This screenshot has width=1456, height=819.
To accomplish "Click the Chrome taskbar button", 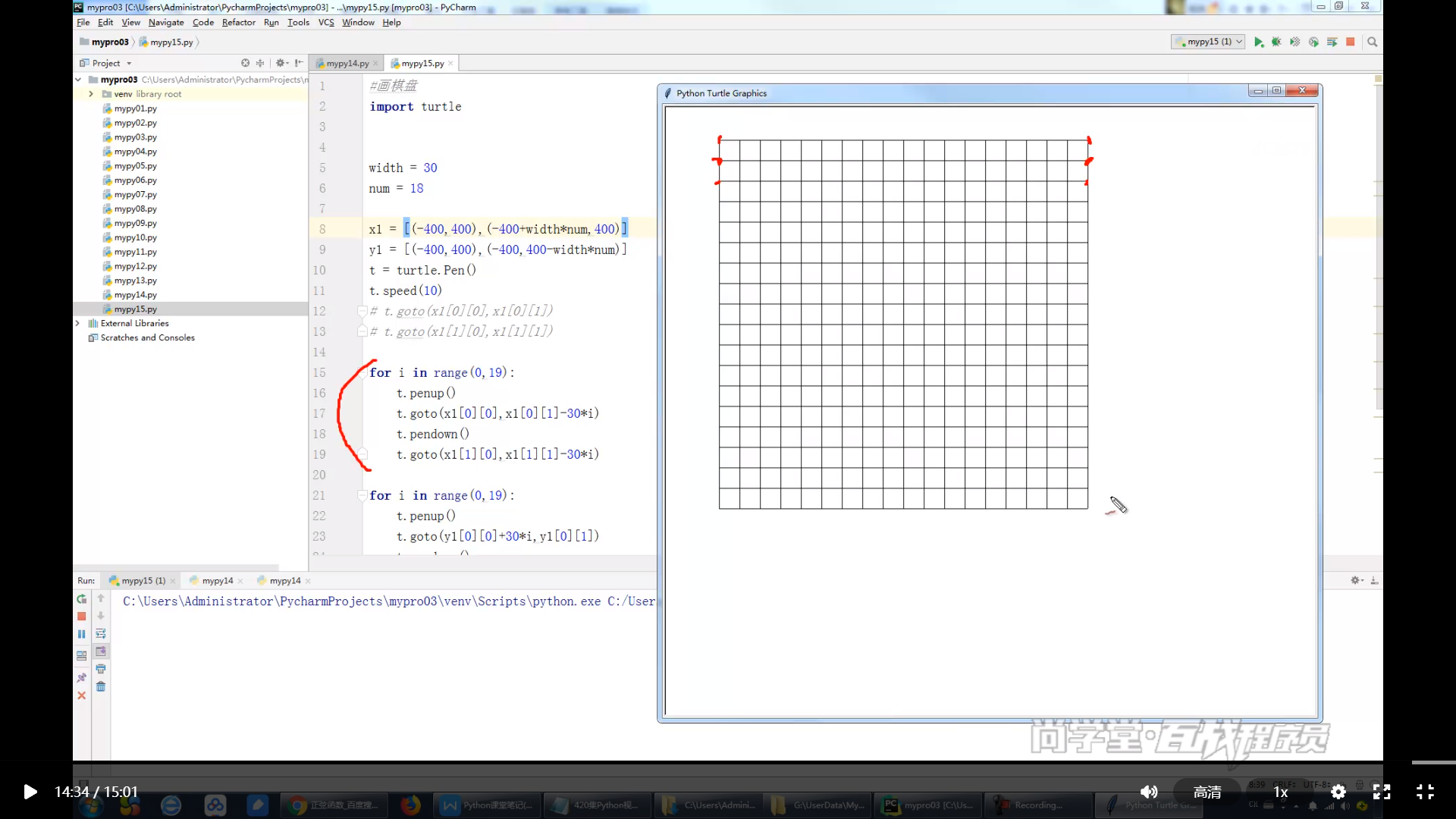I will coord(334,805).
